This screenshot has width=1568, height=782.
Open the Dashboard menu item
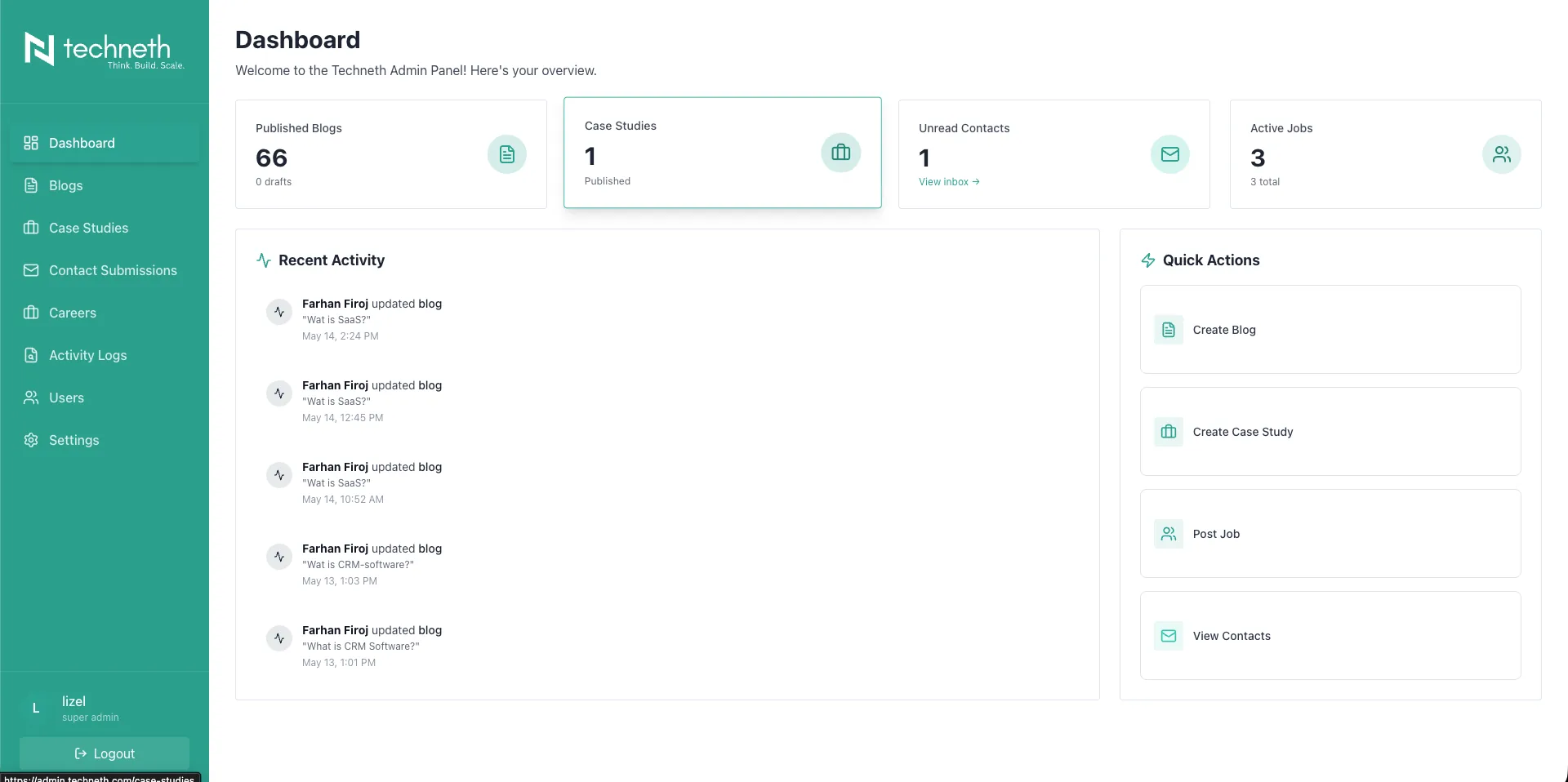coord(105,143)
